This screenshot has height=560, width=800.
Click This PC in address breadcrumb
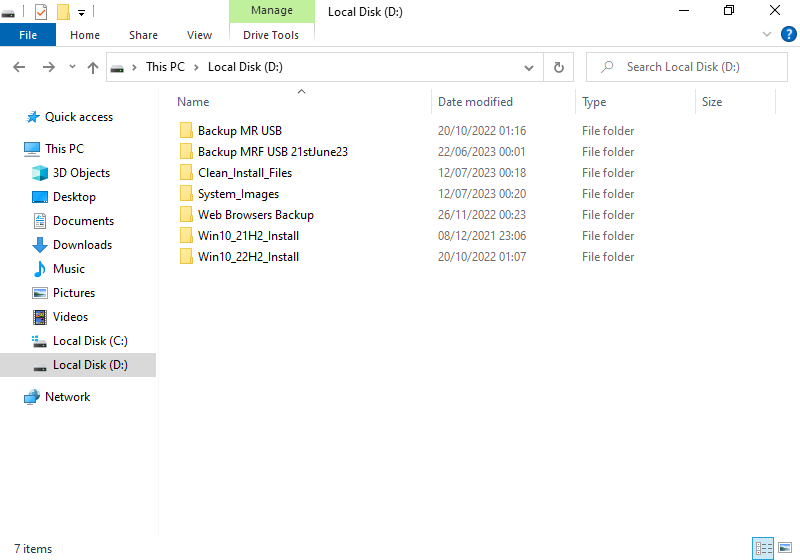(165, 67)
